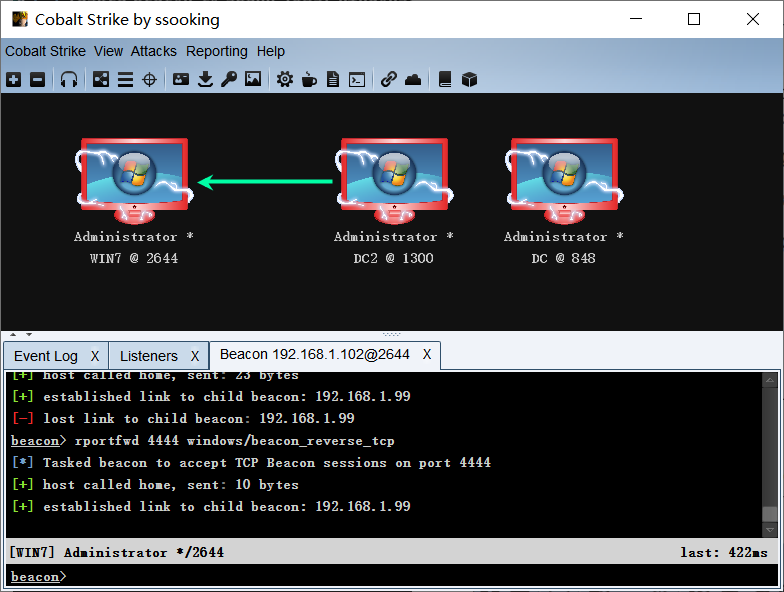This screenshot has width=784, height=592.
Task: Expand split pane with down arrow
Action: tap(29, 334)
